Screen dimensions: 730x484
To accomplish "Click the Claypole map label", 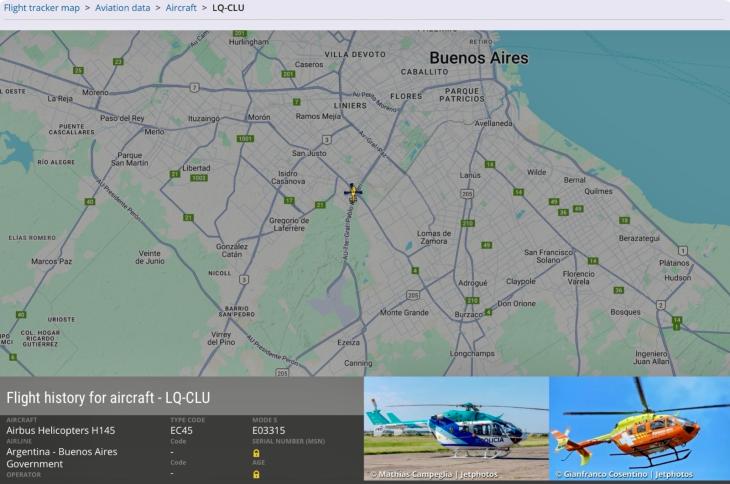I will pos(520,282).
